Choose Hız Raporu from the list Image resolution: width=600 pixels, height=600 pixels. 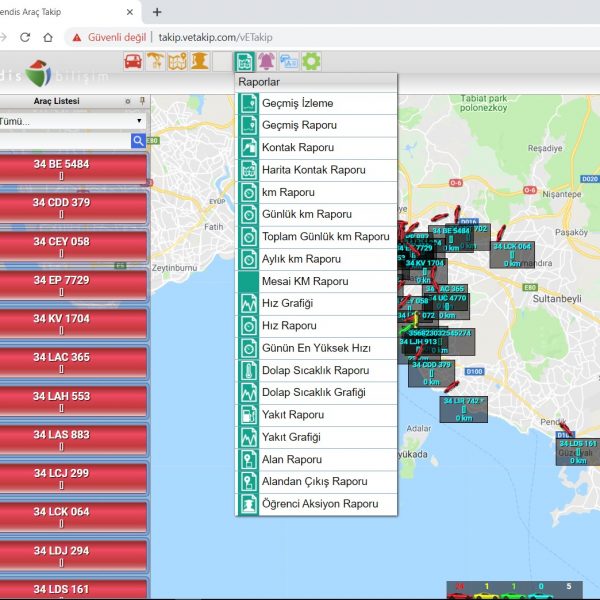317,326
